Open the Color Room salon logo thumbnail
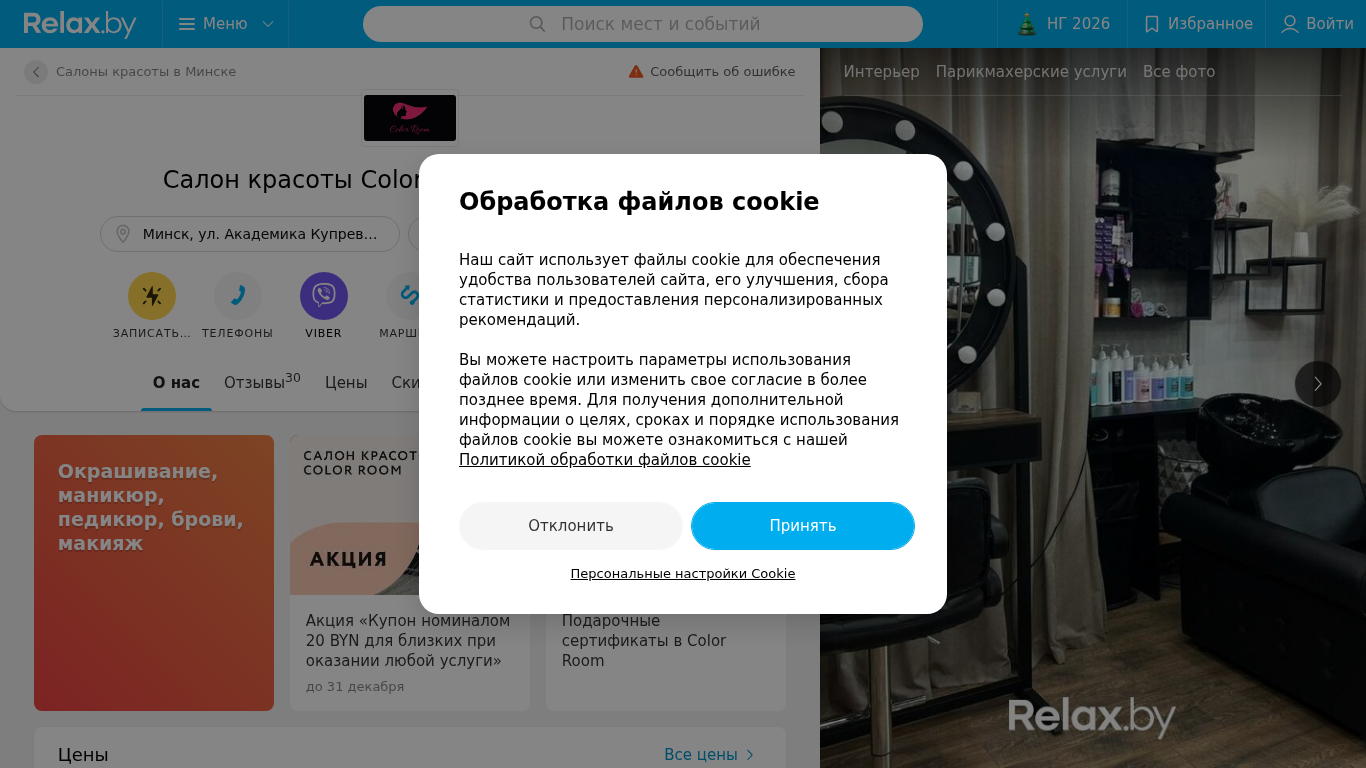The width and height of the screenshot is (1366, 768). coord(410,118)
